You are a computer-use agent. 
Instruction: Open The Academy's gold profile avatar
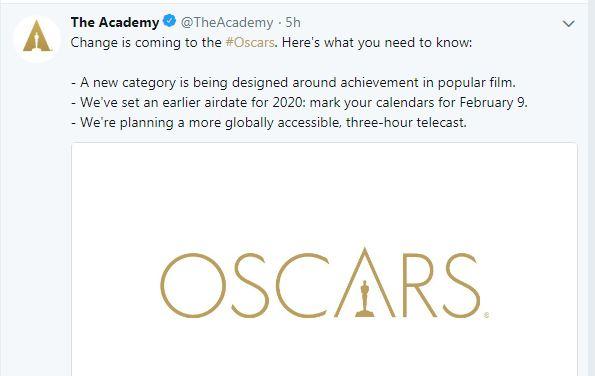pyautogui.click(x=37, y=39)
